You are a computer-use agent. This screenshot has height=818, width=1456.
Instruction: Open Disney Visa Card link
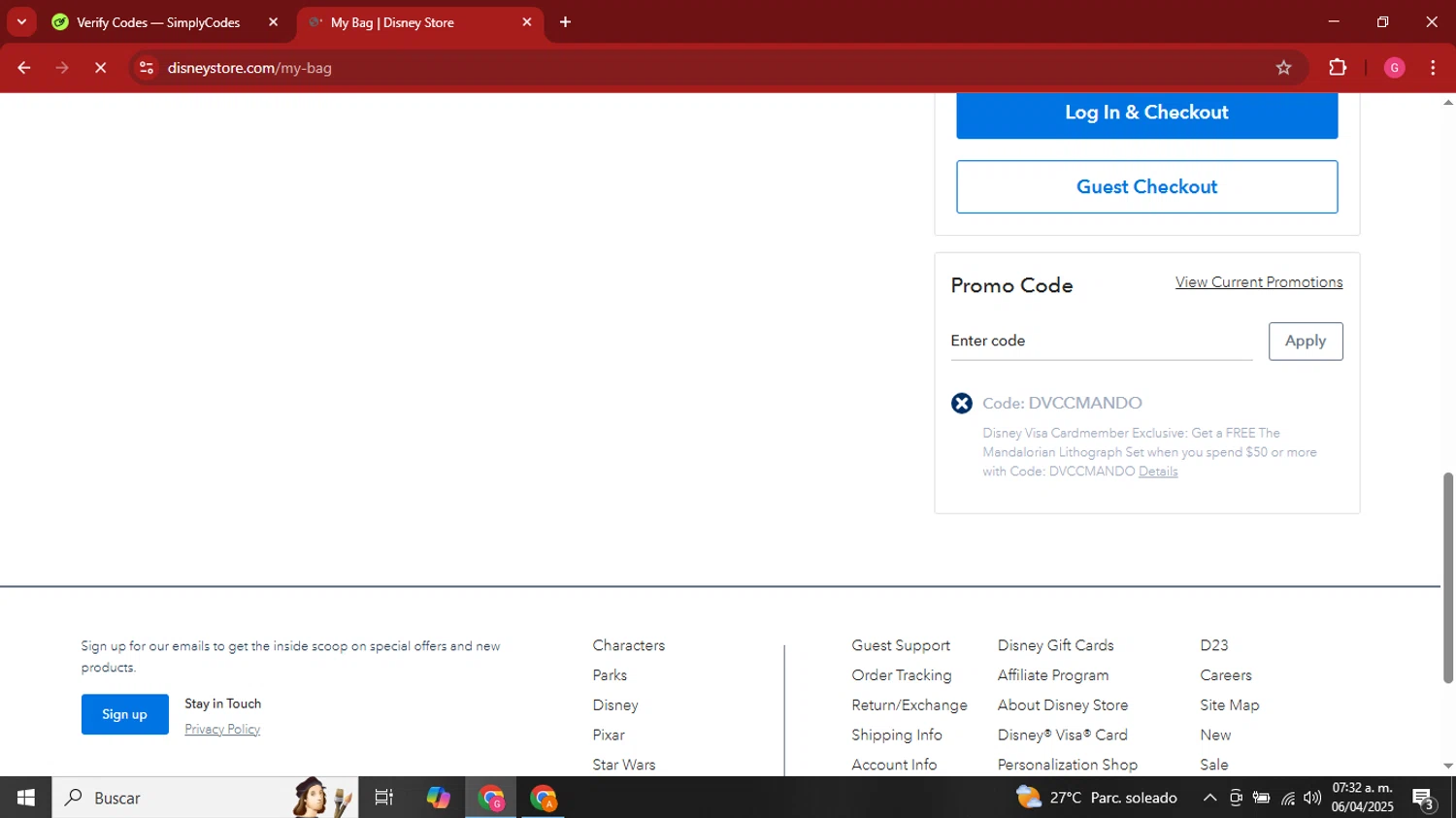(x=1063, y=736)
